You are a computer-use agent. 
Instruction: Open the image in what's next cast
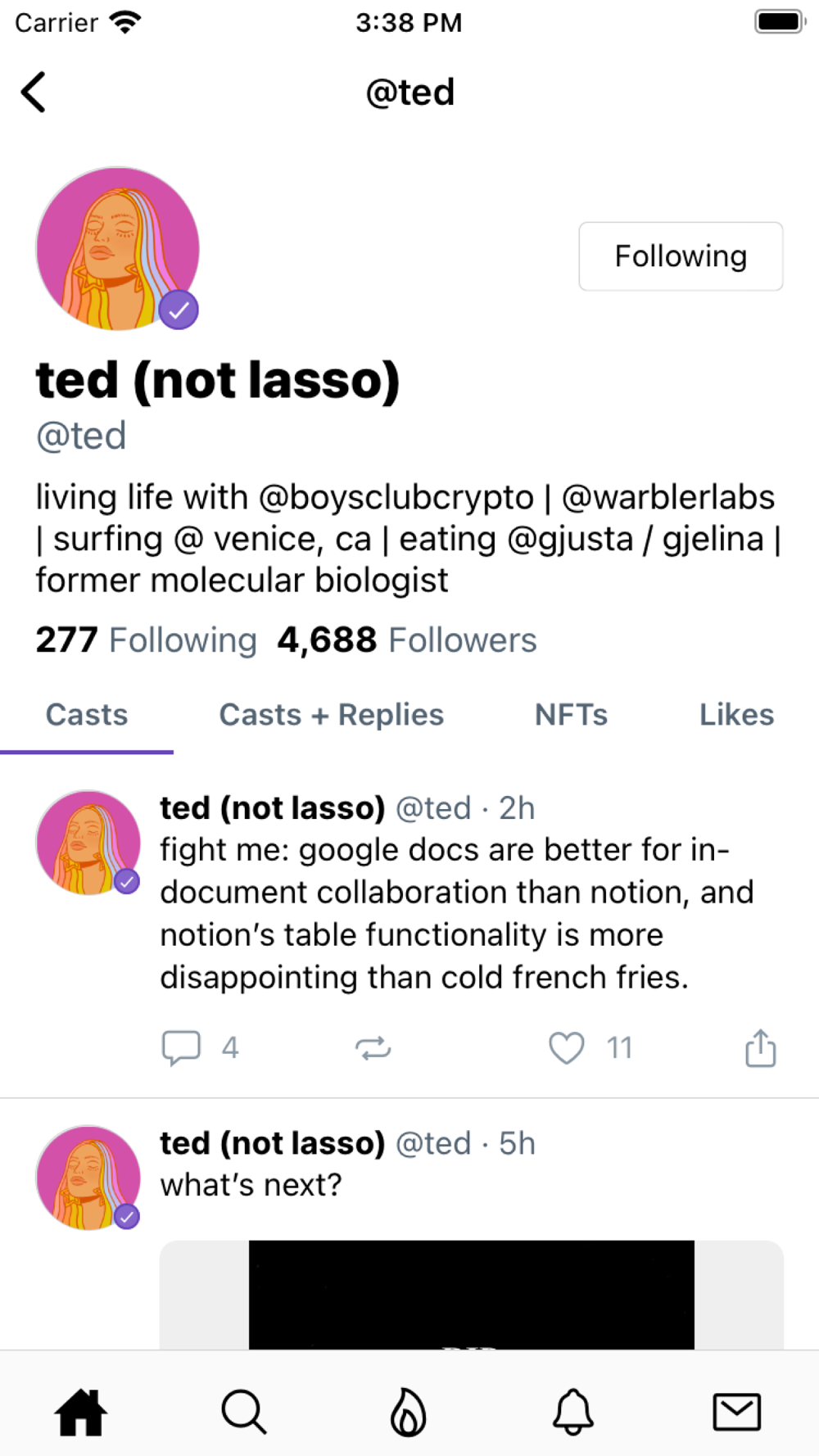click(472, 1295)
